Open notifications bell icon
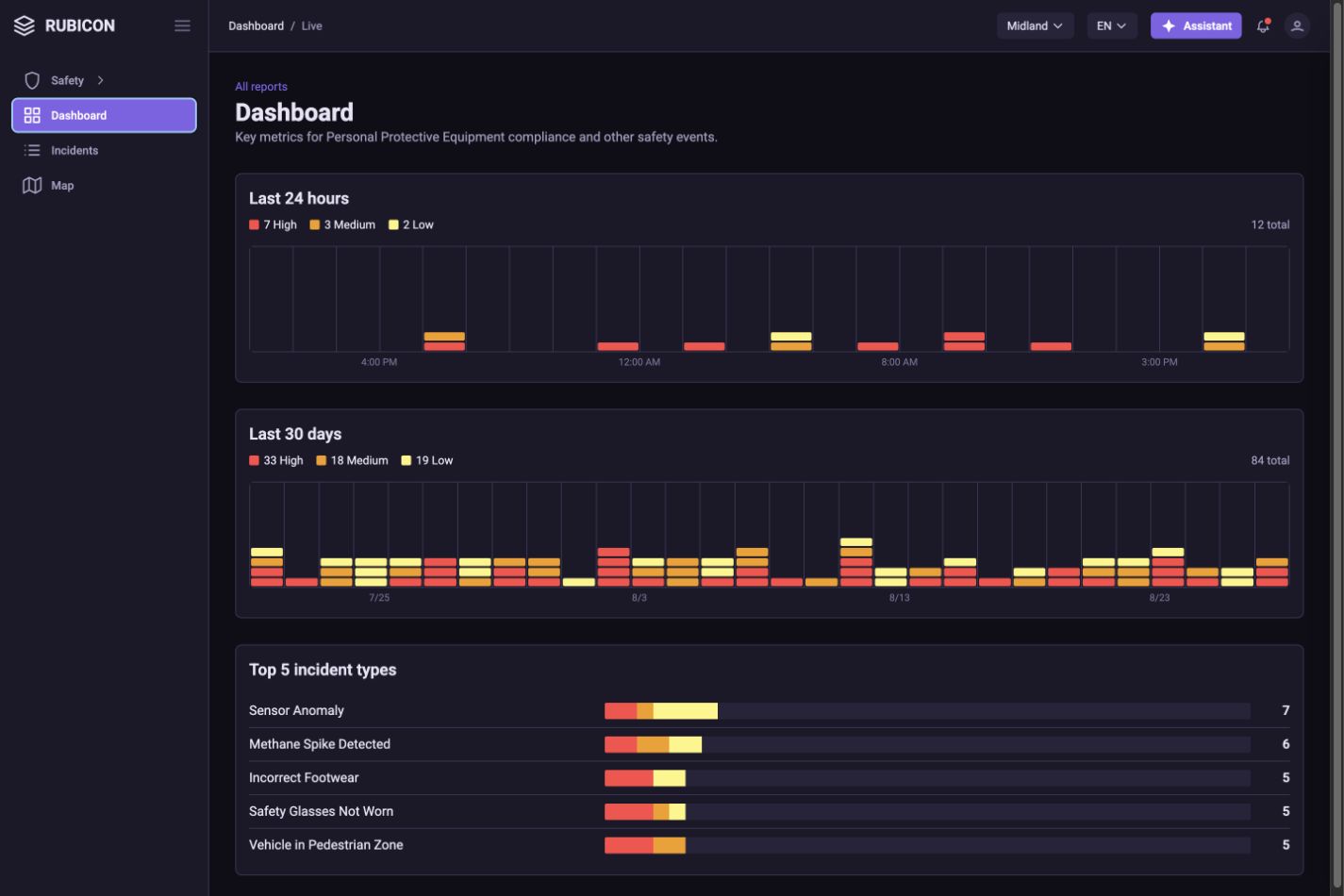The height and width of the screenshot is (896, 1344). 1263,25
